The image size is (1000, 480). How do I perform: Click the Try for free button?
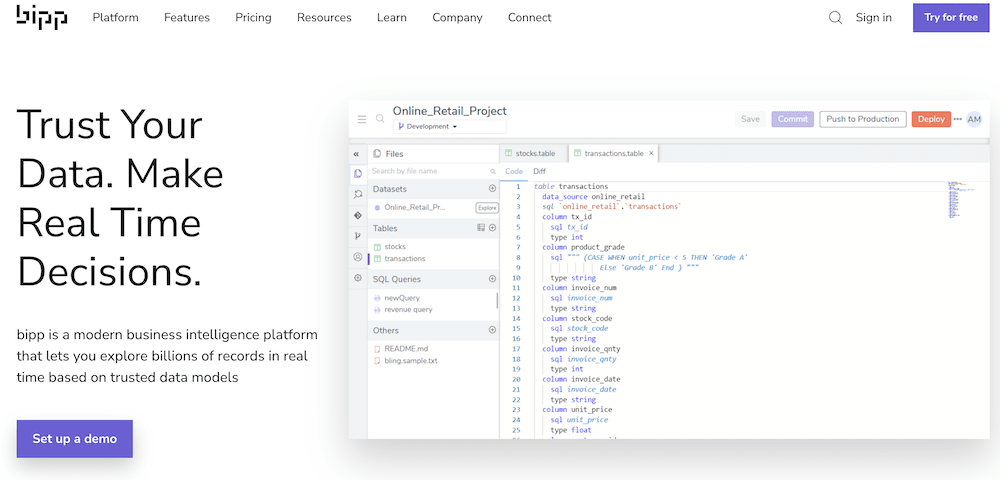[x=951, y=18]
